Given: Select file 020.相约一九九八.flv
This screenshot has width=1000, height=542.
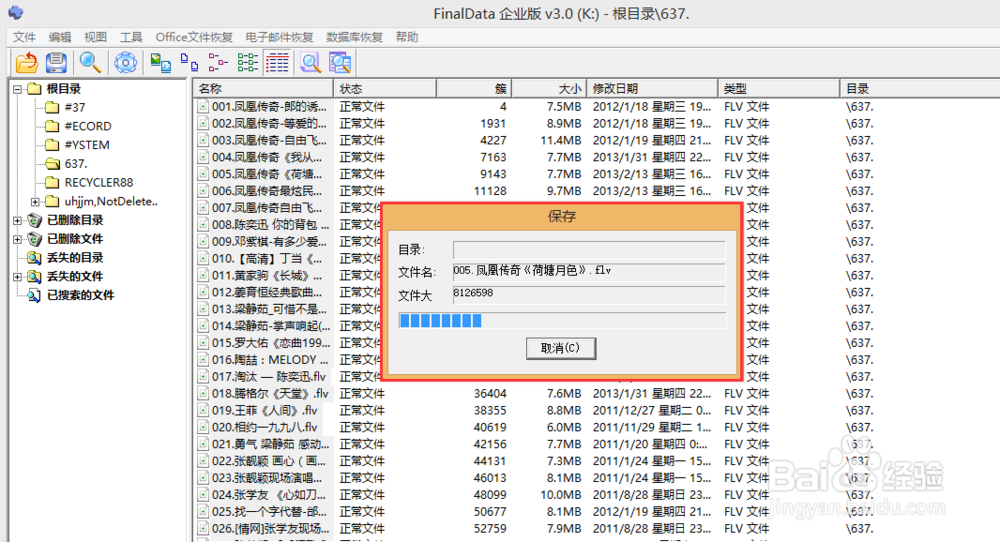Looking at the screenshot, I should [x=265, y=427].
